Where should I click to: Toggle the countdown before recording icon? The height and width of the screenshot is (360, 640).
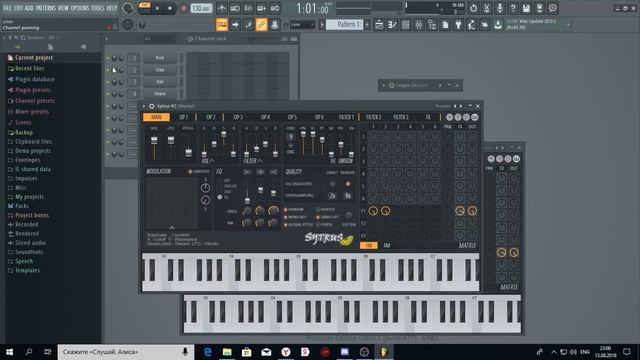(x=248, y=8)
